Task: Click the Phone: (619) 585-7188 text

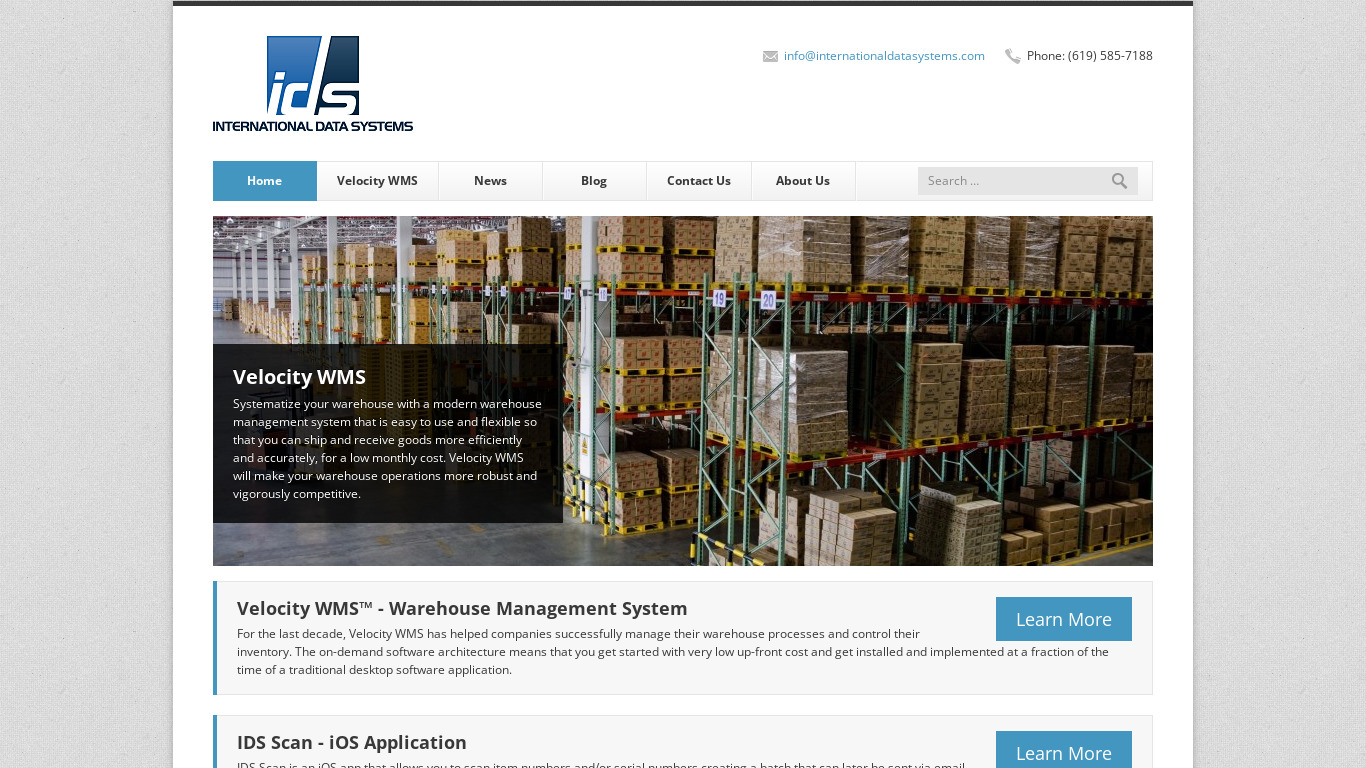Action: 1089,56
